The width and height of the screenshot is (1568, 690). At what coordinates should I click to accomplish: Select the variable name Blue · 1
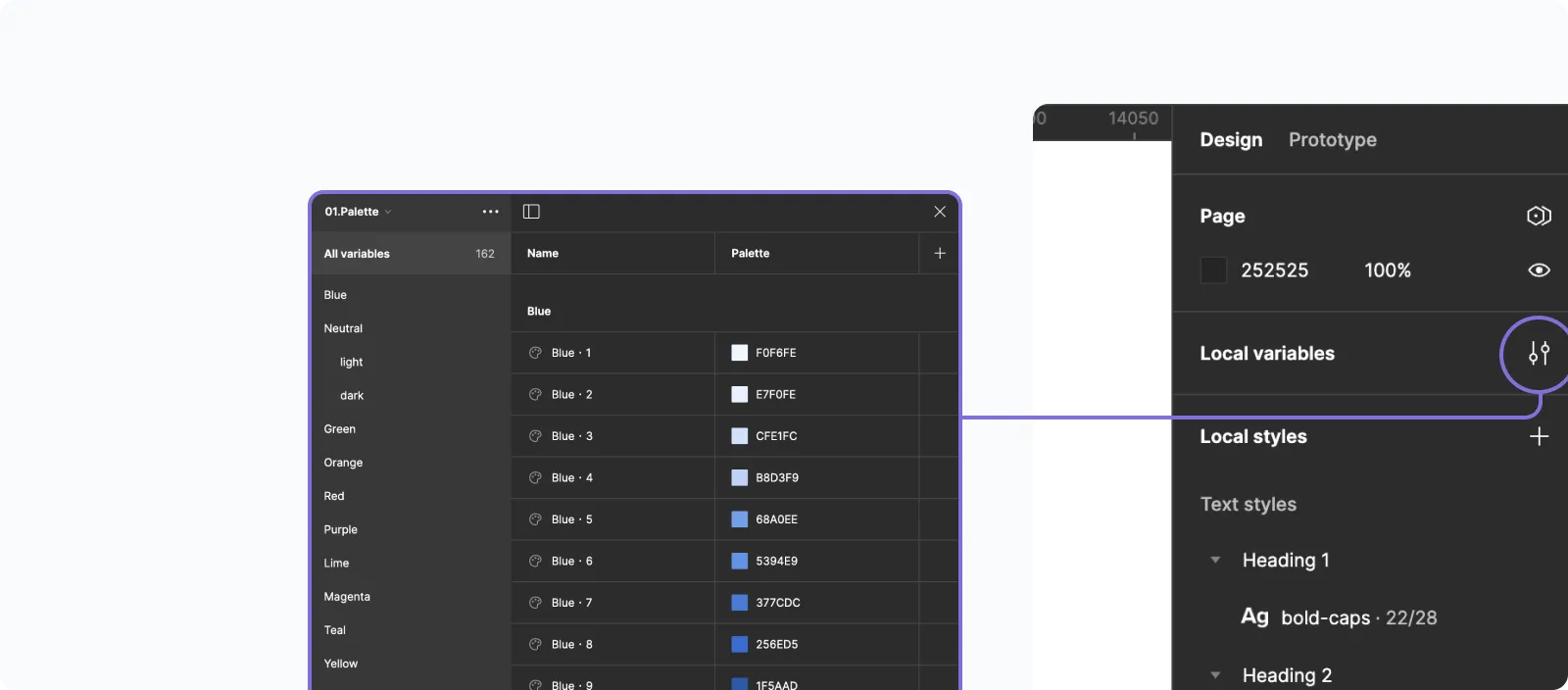571,353
